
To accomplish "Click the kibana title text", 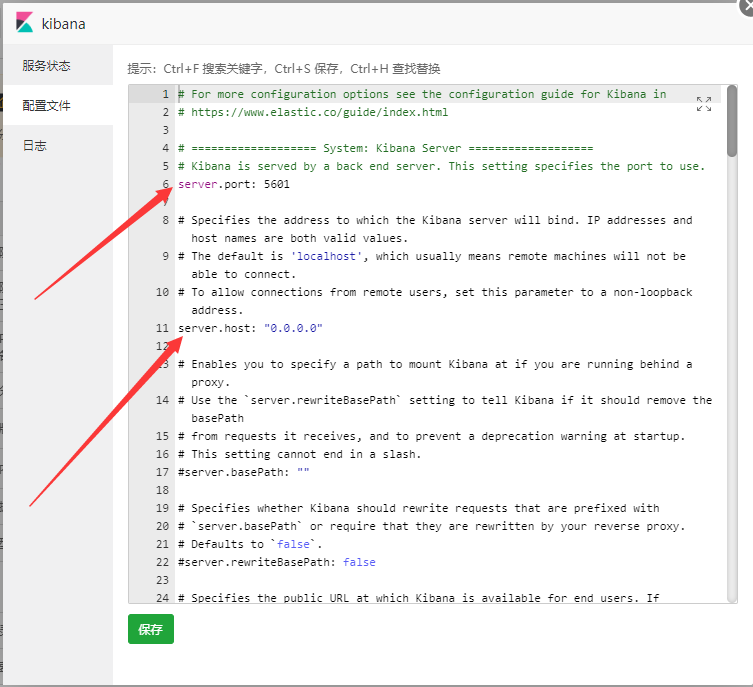I will point(63,24).
